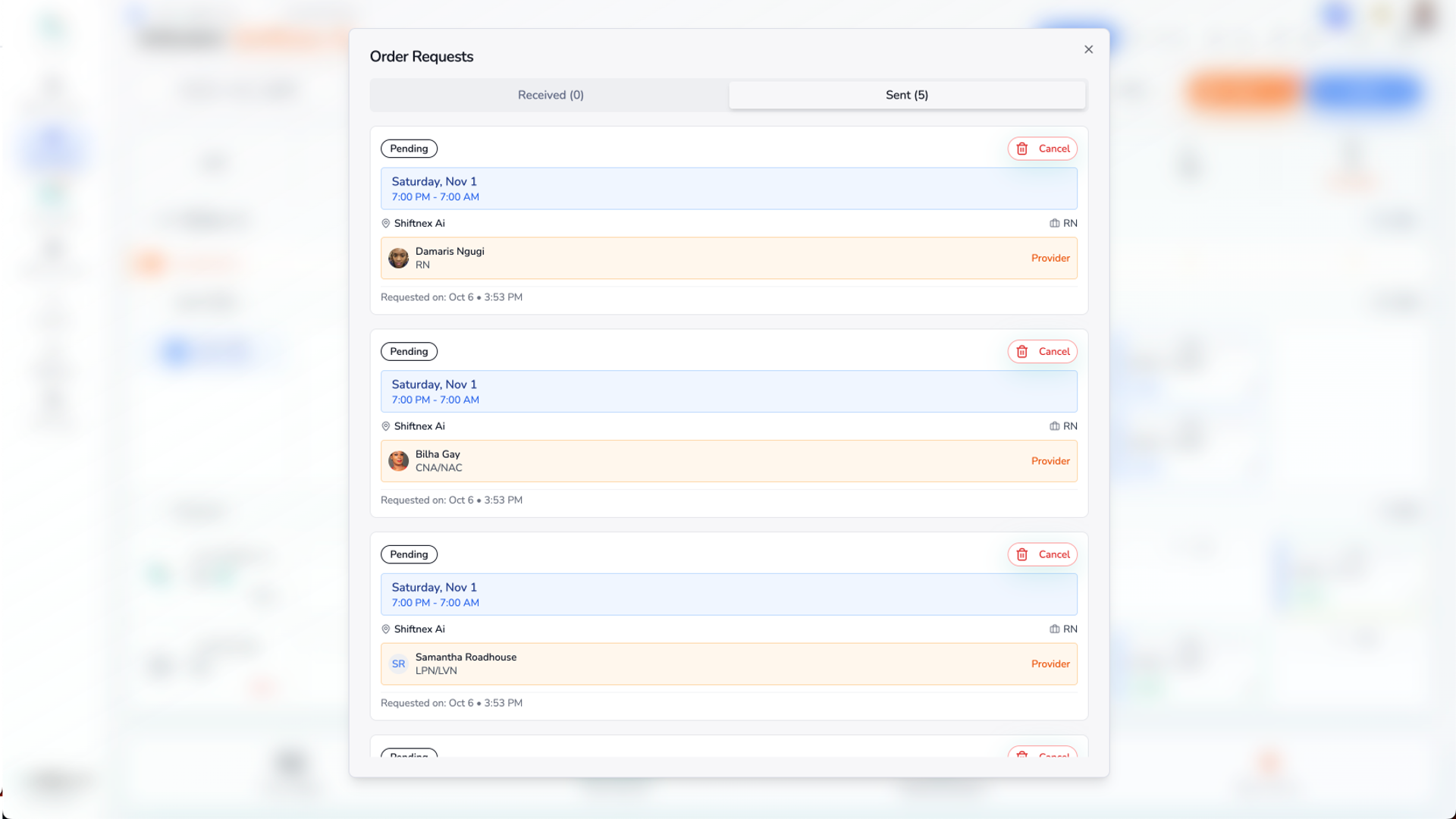Click Provider label on Bilha Gay row
This screenshot has height=819, width=1456.
click(x=1050, y=461)
